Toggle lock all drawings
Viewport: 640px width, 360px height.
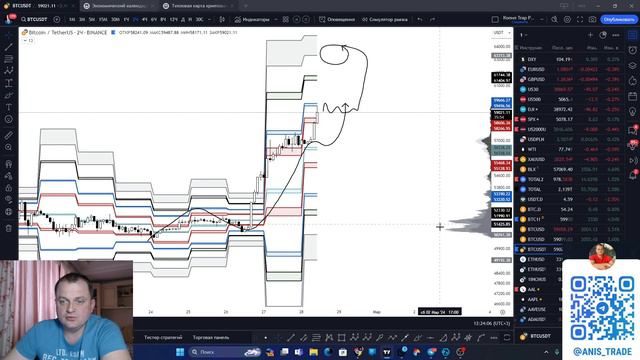[9, 188]
